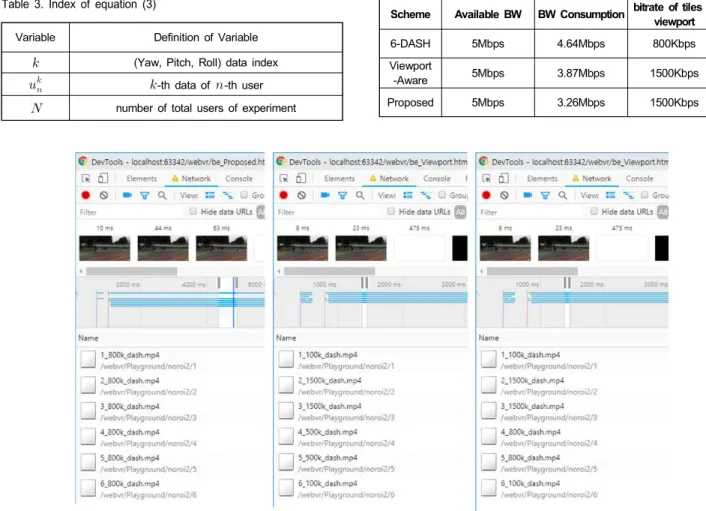The image size is (706, 511).
Task: Click 4.64Mbps cell in the scheme table
Action: point(581,44)
